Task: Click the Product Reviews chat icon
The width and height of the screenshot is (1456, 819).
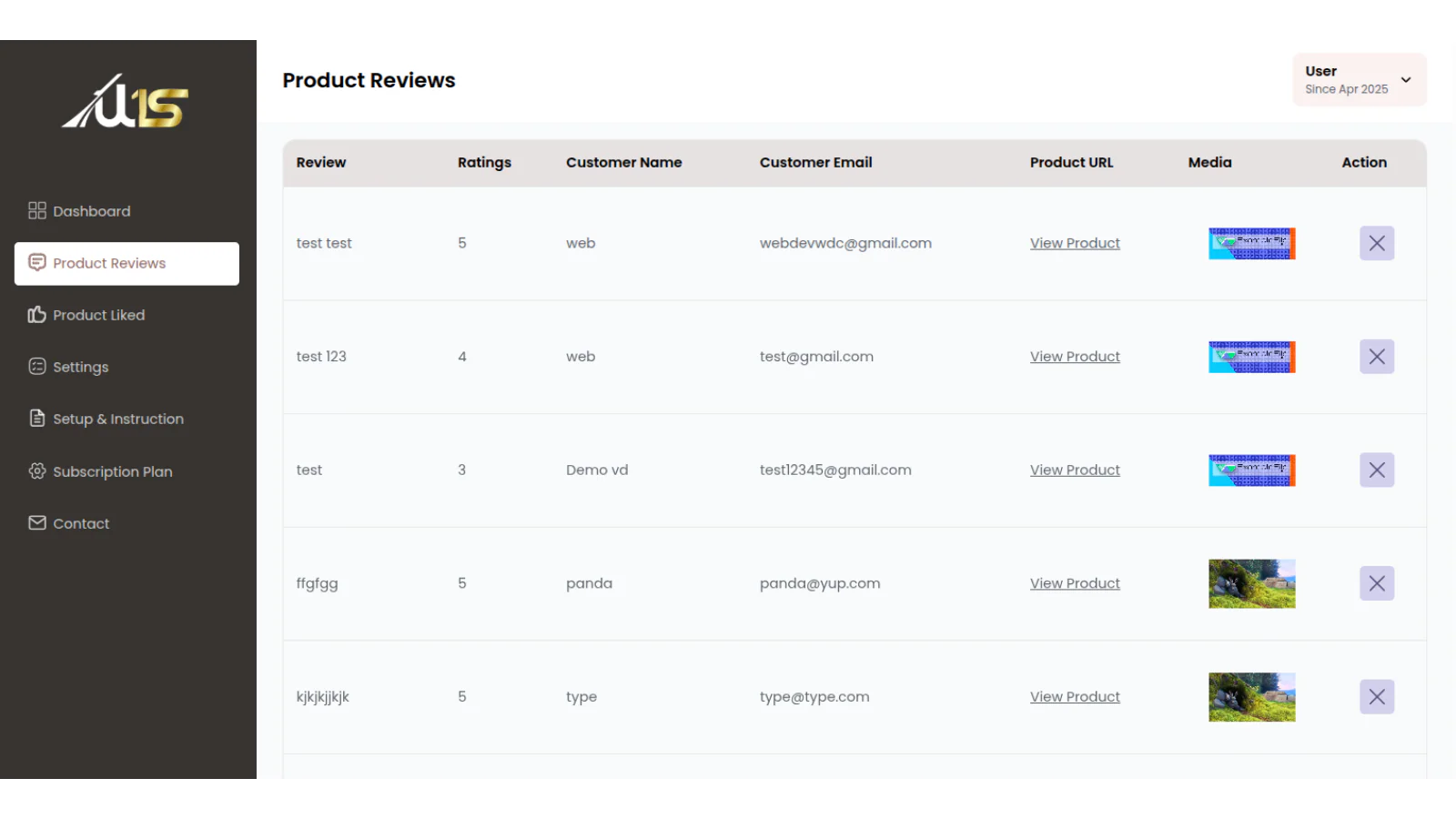Action: pyautogui.click(x=37, y=263)
